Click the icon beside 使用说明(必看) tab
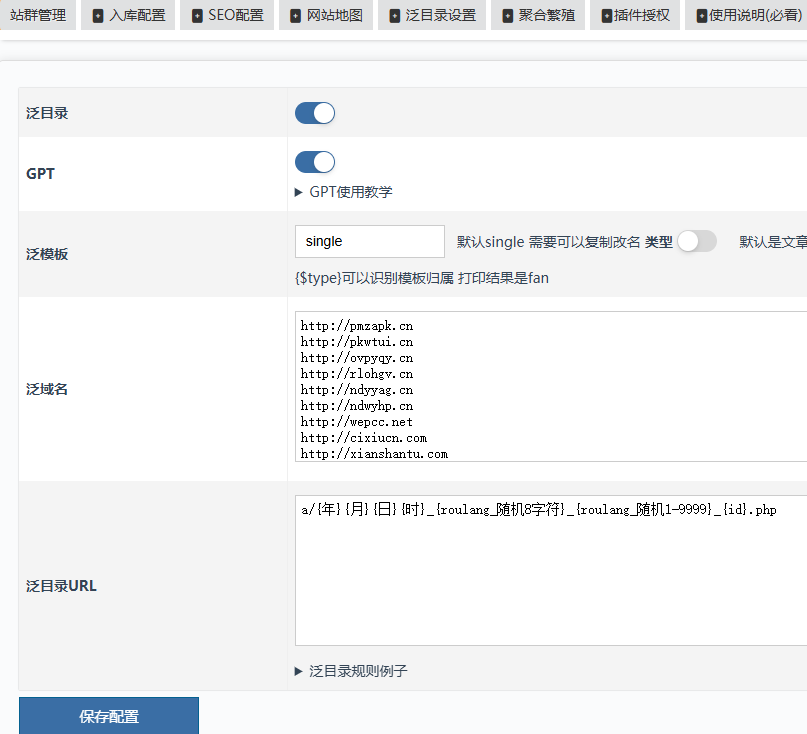807x734 pixels. coord(702,16)
